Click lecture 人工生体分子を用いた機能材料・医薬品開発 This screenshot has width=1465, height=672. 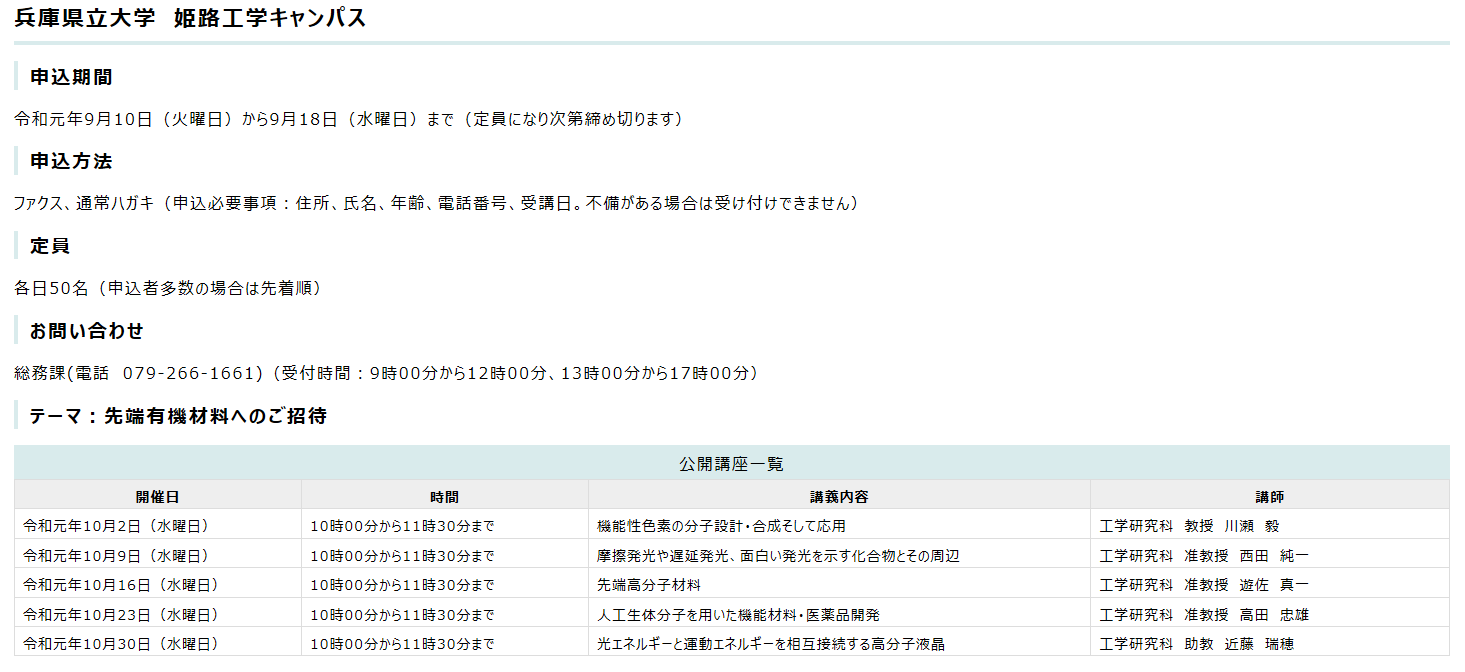coord(839,614)
